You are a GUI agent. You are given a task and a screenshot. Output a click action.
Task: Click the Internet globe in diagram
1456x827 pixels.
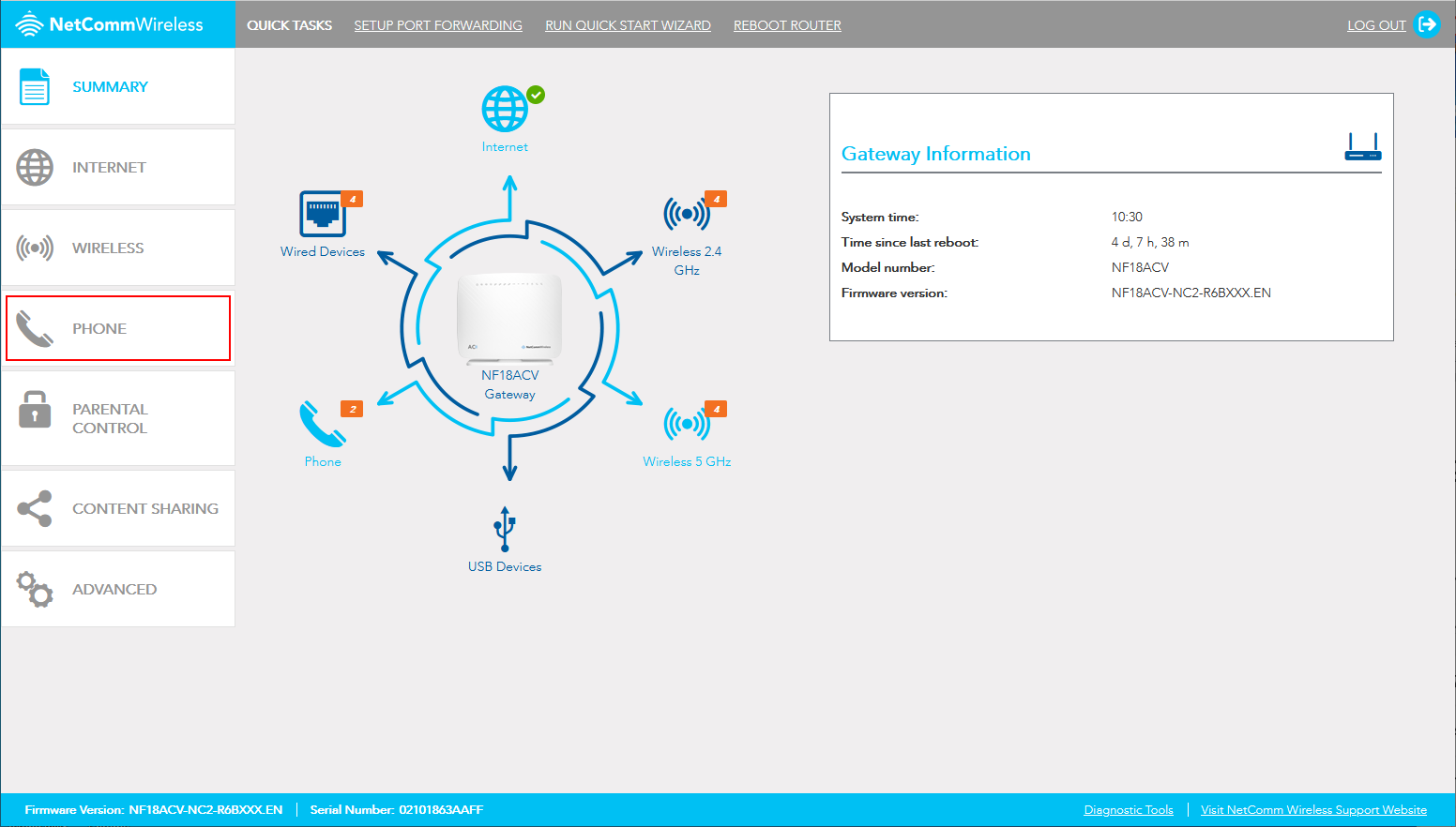point(505,109)
